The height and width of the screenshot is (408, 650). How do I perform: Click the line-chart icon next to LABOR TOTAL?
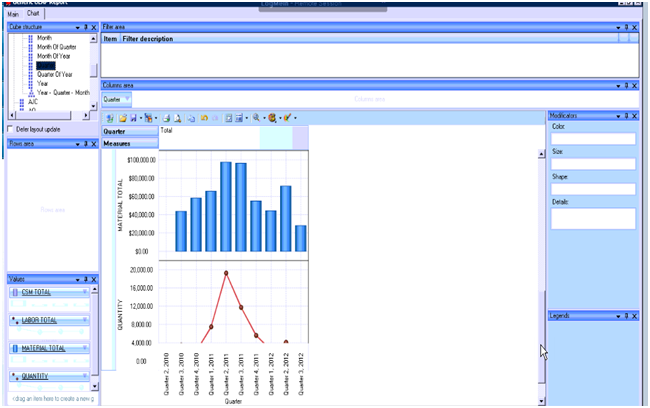click(15, 320)
